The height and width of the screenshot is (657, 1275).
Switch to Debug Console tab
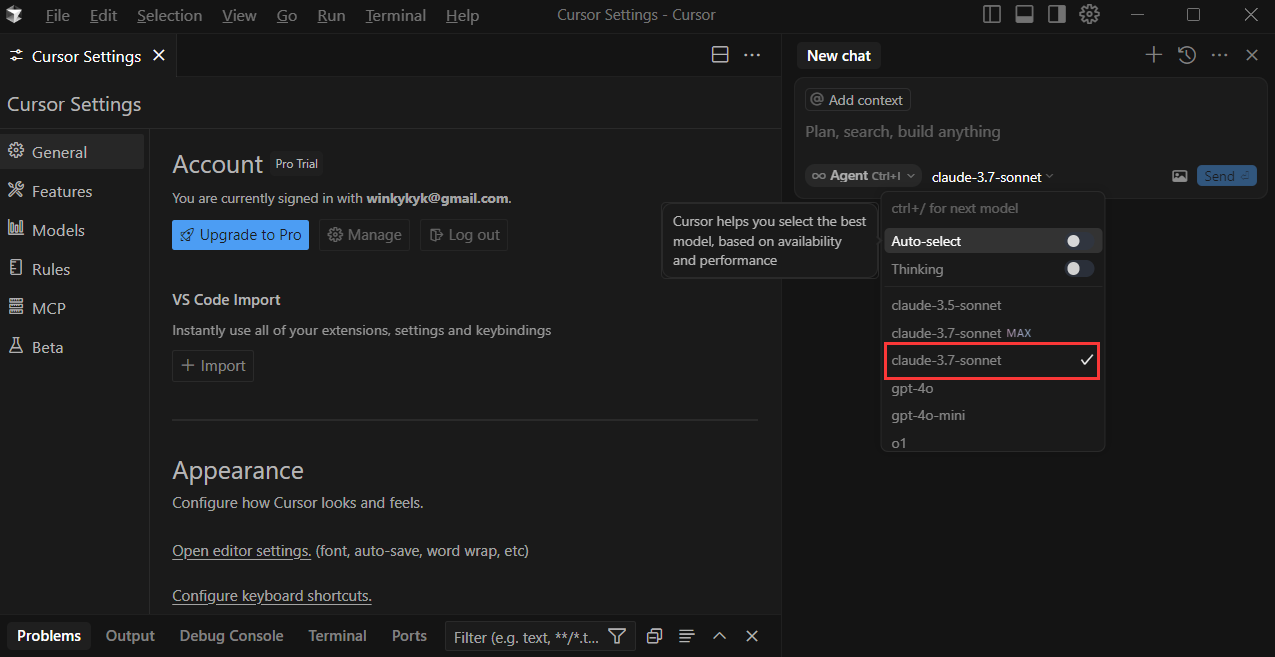(x=231, y=636)
